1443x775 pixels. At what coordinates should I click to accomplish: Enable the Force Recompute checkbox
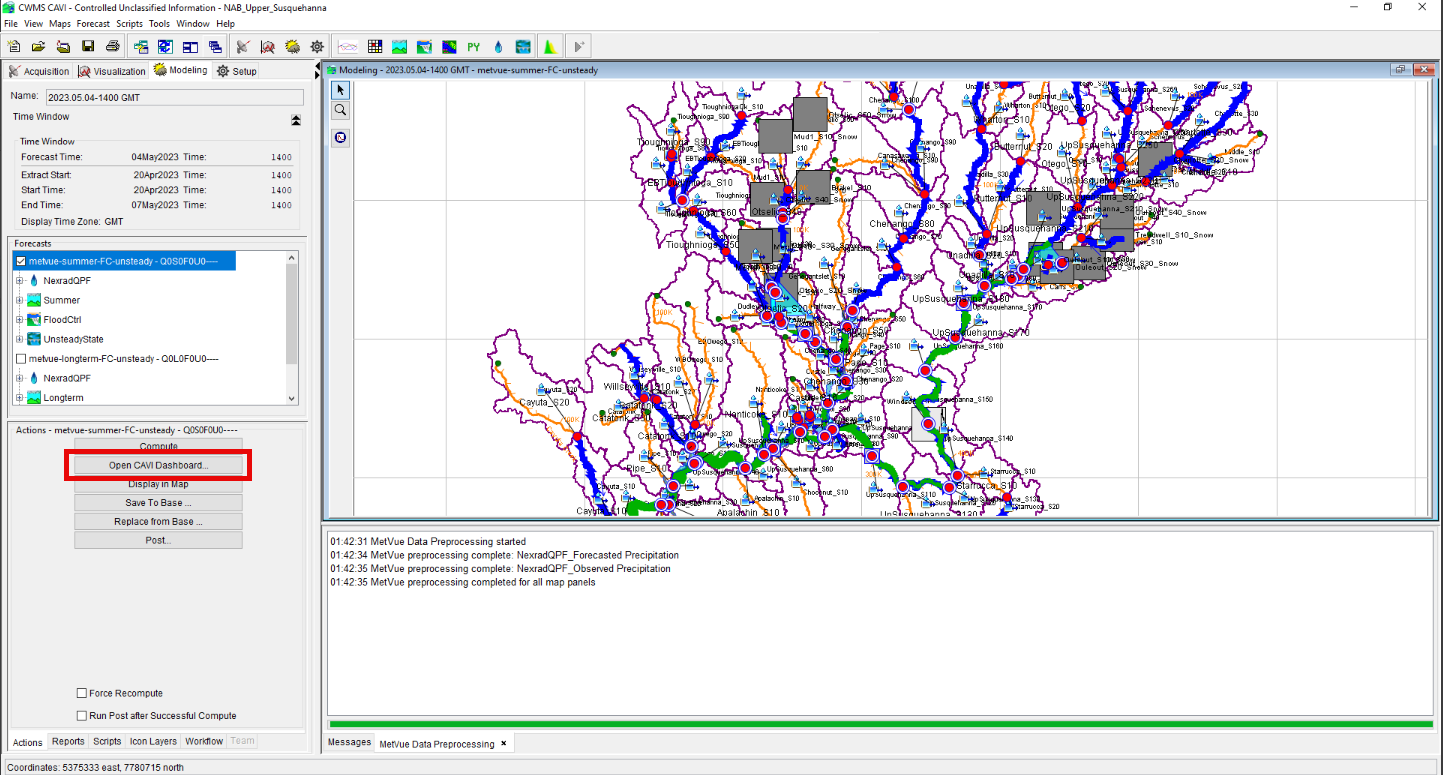pos(82,693)
